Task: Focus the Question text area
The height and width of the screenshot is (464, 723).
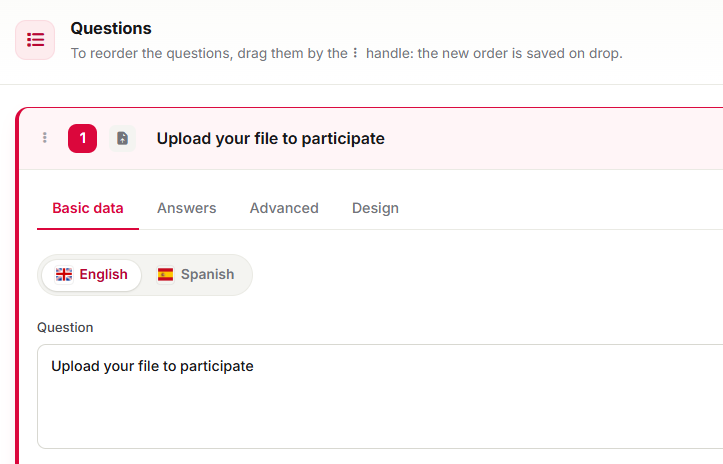Action: [x=380, y=396]
